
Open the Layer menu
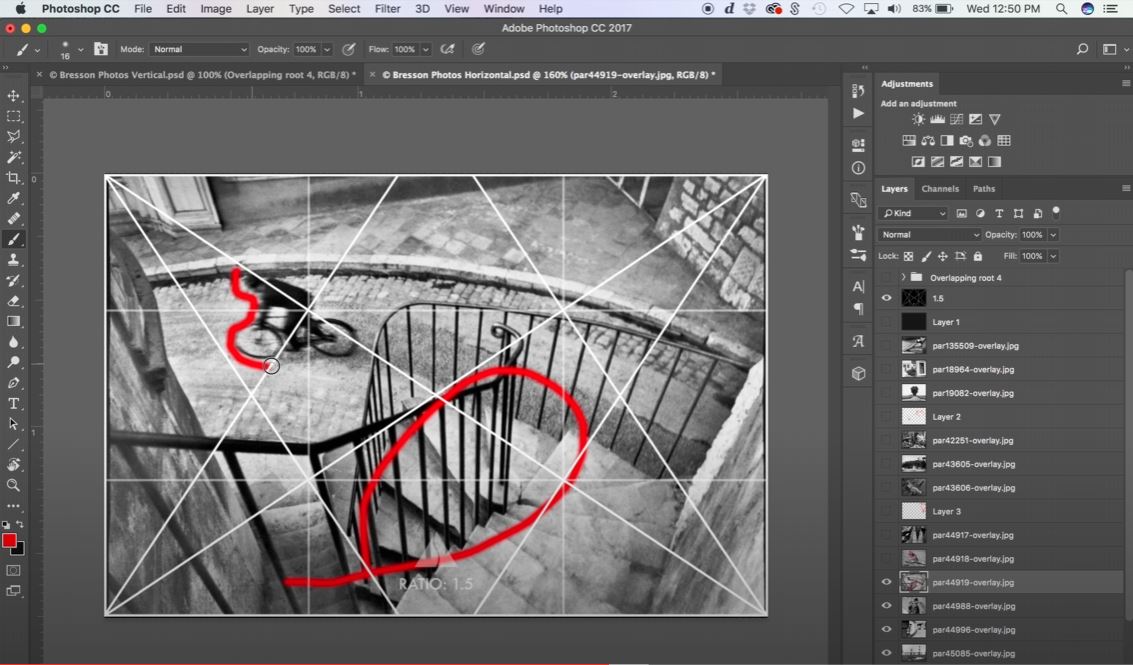click(x=259, y=9)
